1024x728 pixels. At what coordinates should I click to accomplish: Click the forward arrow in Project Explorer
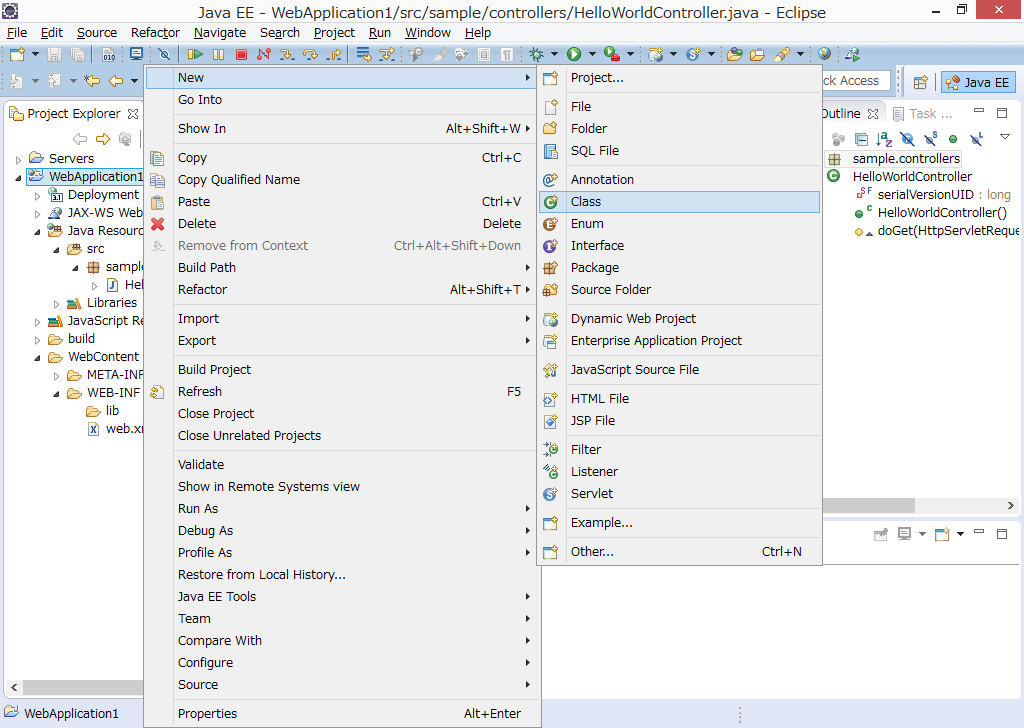(x=103, y=138)
